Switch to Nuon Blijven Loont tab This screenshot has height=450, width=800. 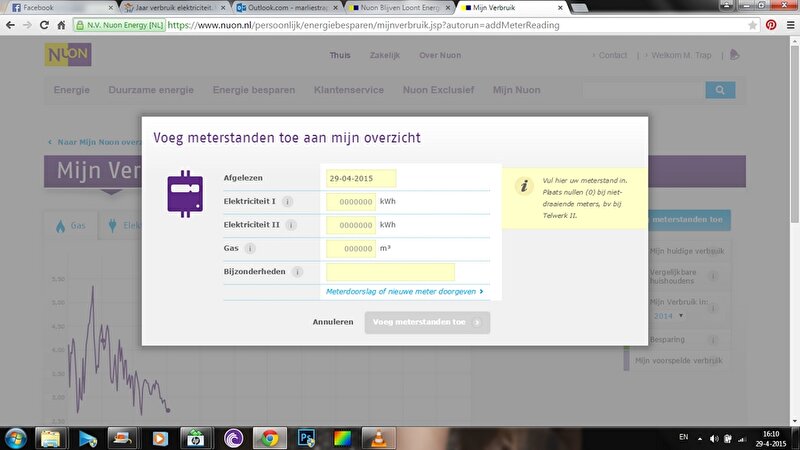click(400, 8)
